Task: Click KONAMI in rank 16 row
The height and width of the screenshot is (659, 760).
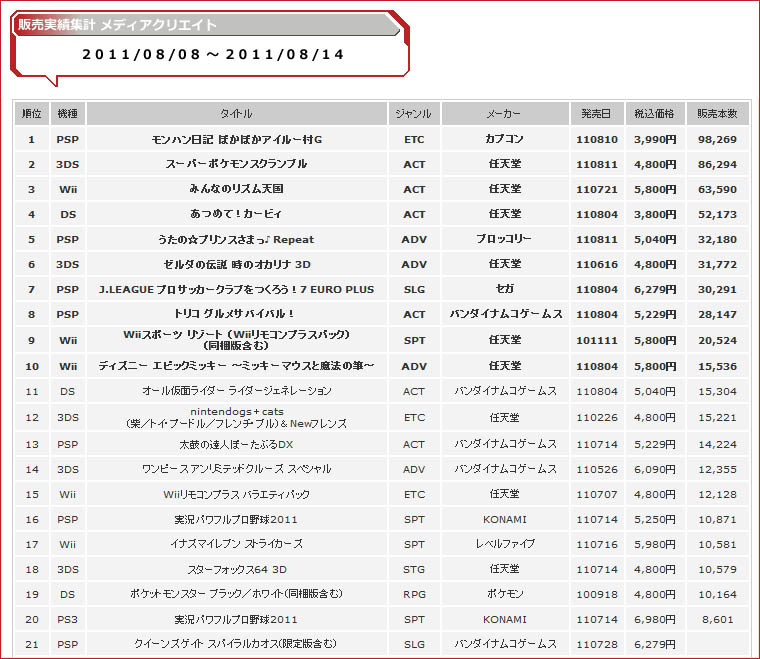Action: 505,519
